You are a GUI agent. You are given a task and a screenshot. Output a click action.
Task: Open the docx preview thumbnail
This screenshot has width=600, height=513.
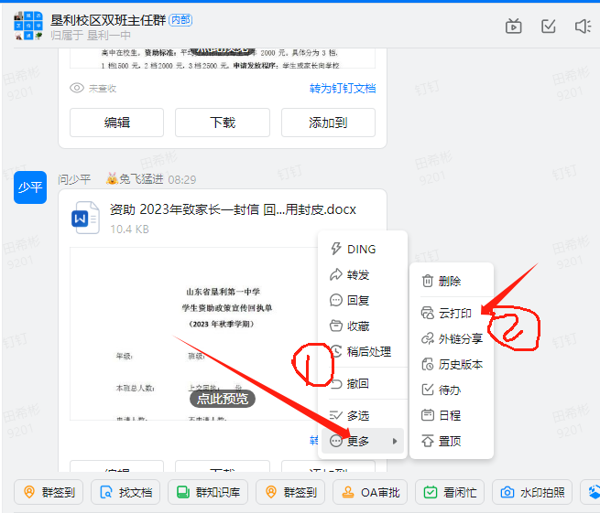[193, 334]
